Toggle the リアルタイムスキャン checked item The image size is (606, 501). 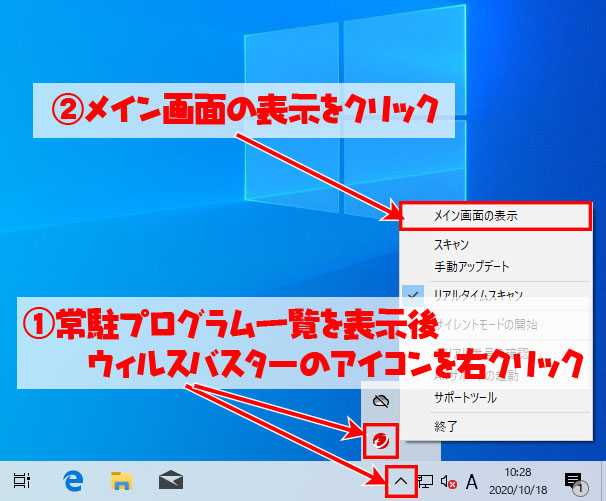(495, 293)
